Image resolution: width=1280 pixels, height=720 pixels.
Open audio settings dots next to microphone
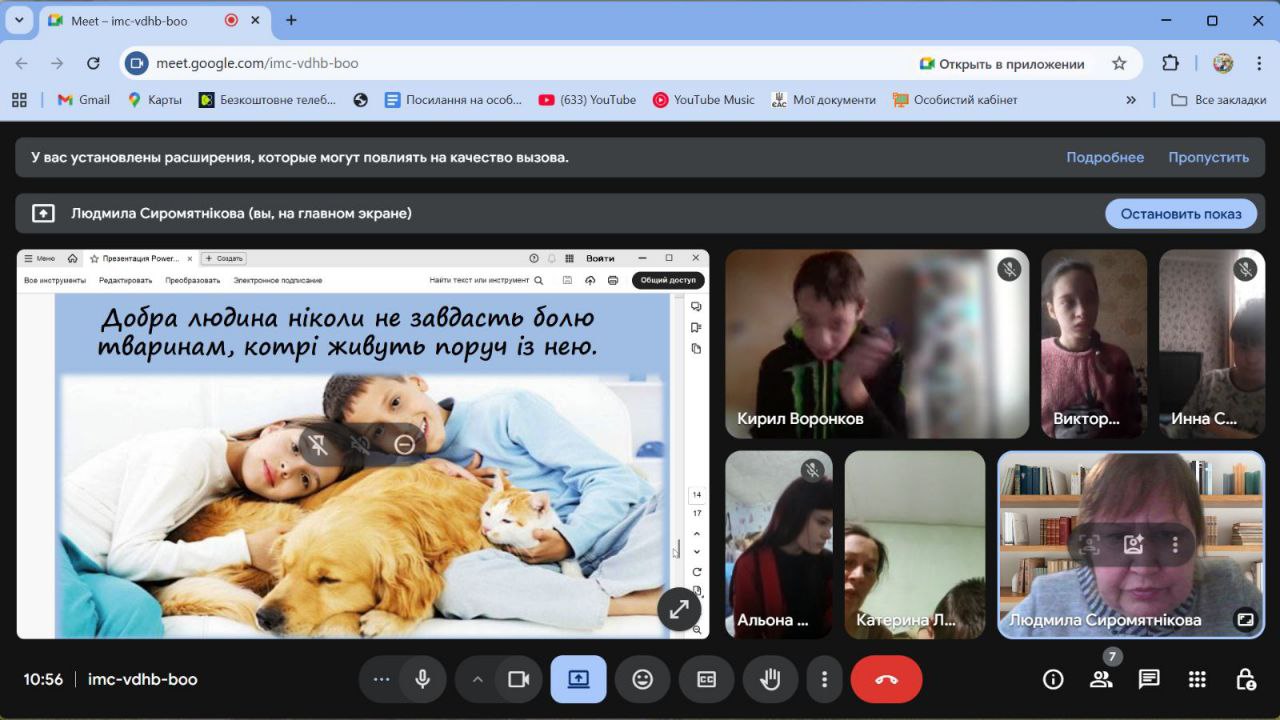381,679
